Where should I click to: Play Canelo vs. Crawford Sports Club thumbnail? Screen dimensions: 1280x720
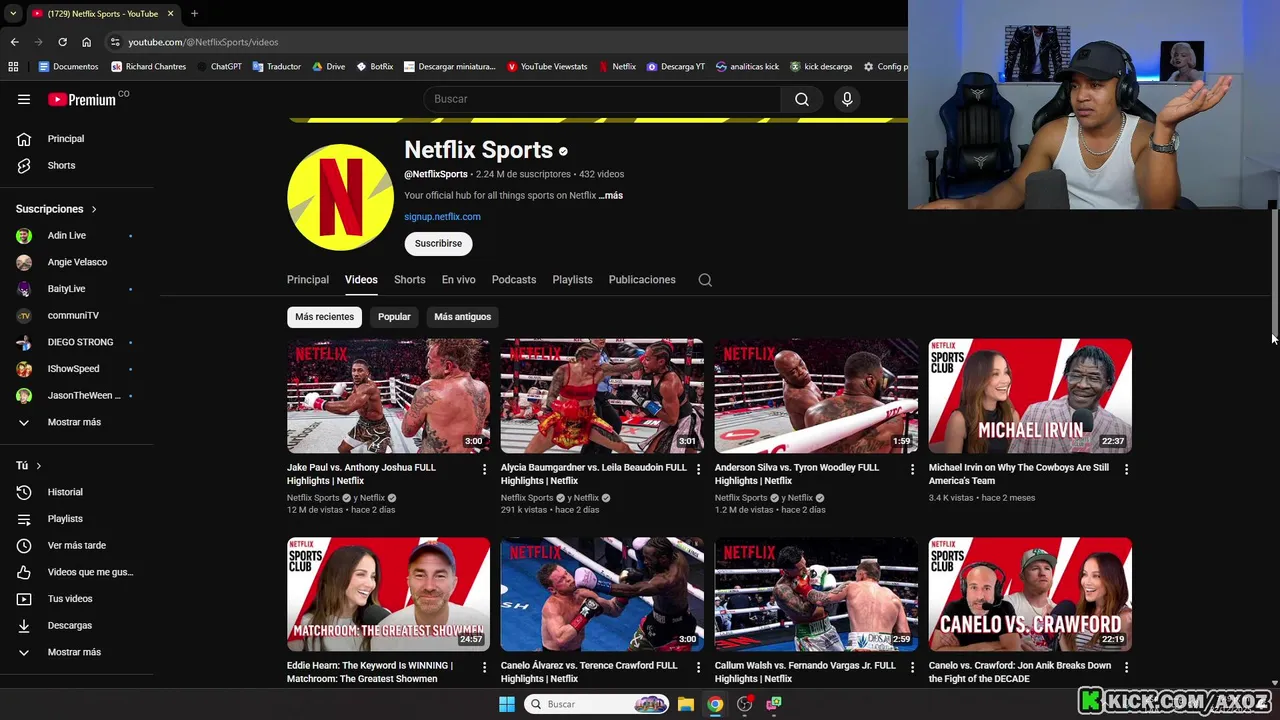pyautogui.click(x=1030, y=594)
